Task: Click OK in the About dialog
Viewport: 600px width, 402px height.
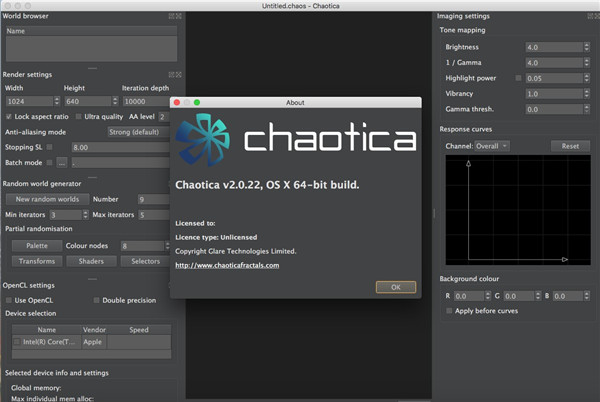Action: tap(396, 287)
